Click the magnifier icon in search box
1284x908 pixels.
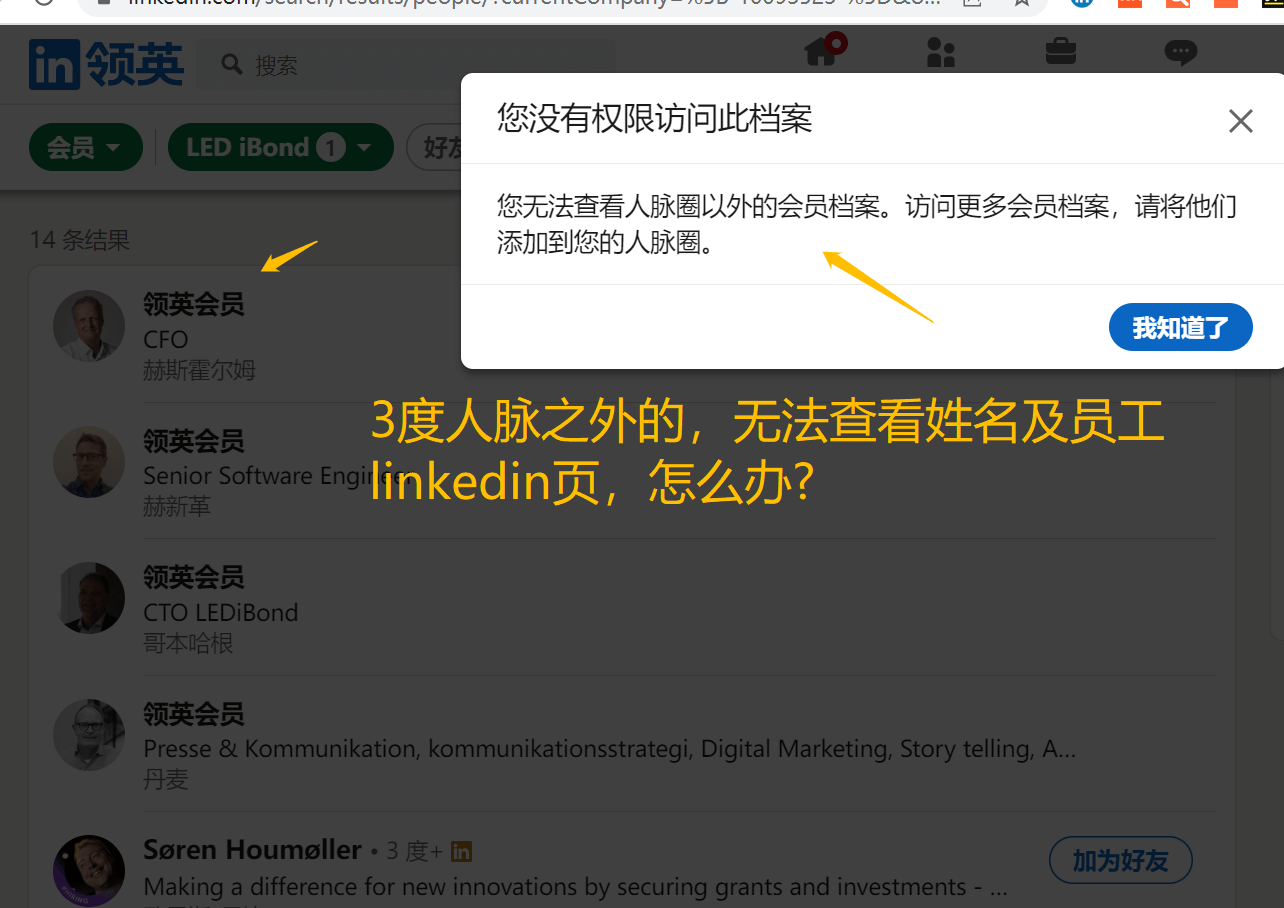click(x=232, y=65)
